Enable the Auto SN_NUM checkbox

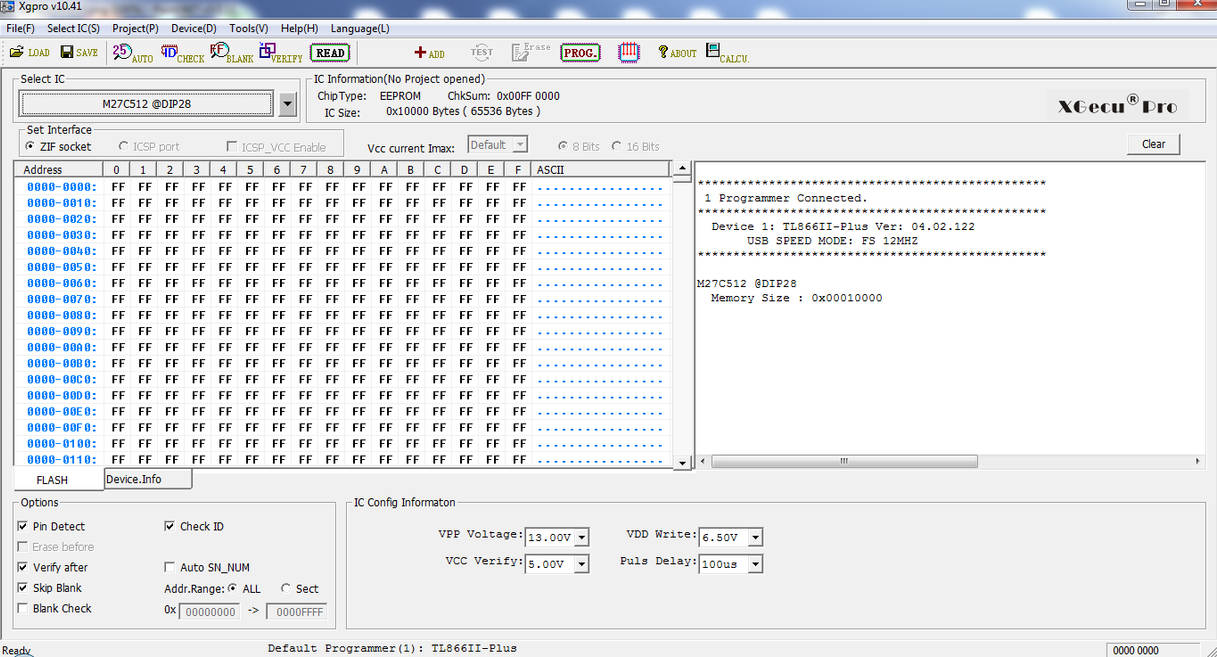point(170,567)
